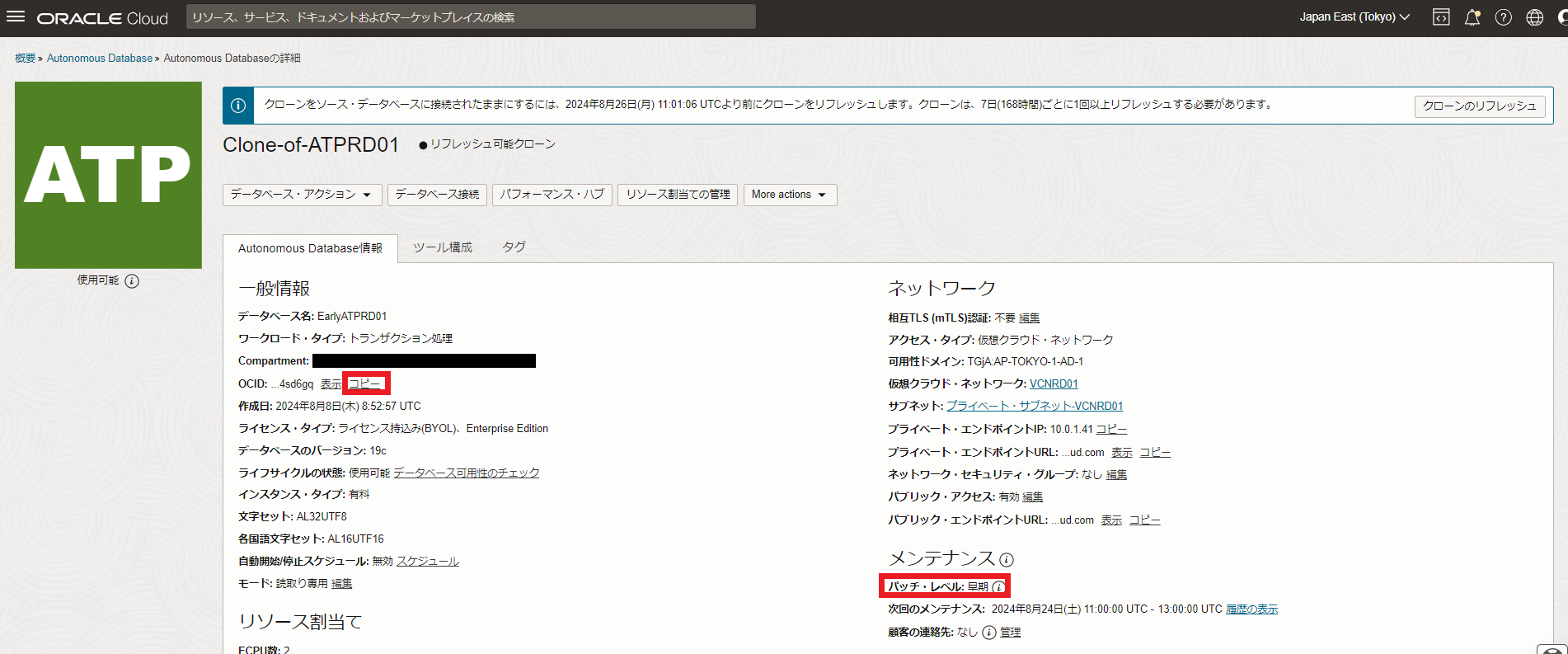Copy the OCID with コピー link
Image resolution: width=1568 pixels, height=654 pixels.
coord(365,384)
